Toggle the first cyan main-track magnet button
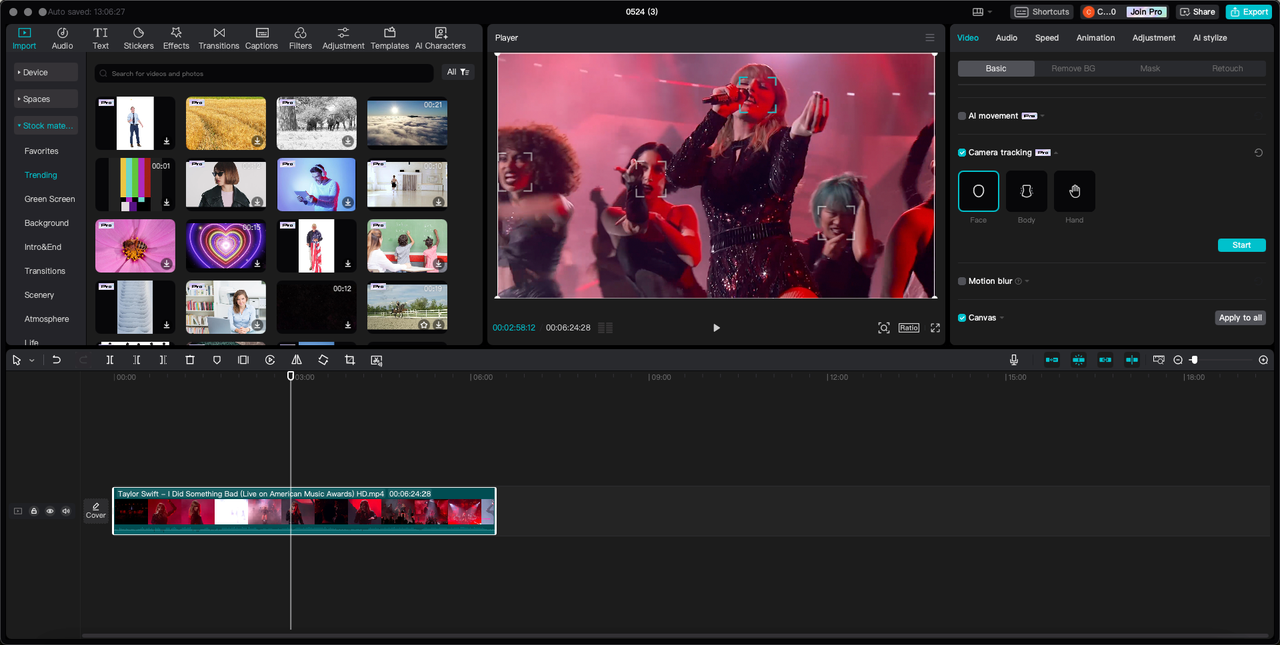This screenshot has width=1280, height=645. [1052, 360]
